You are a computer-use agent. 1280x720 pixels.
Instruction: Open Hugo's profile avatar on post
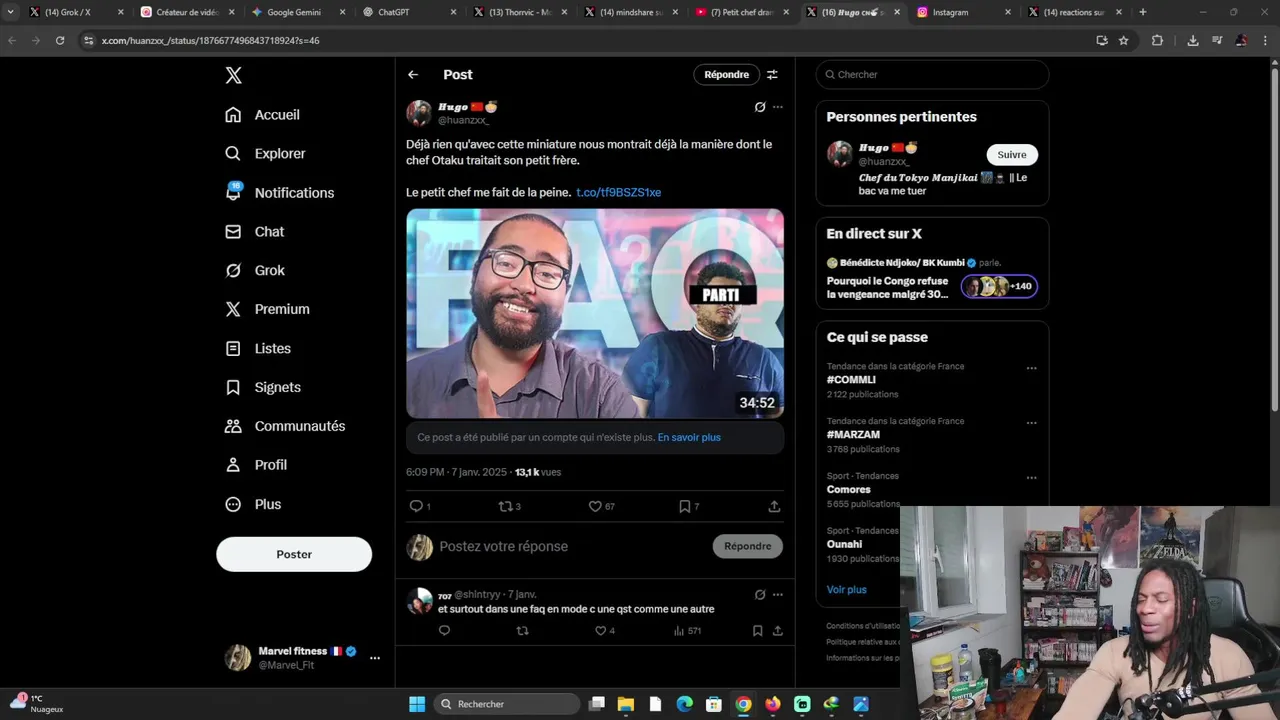(x=419, y=112)
